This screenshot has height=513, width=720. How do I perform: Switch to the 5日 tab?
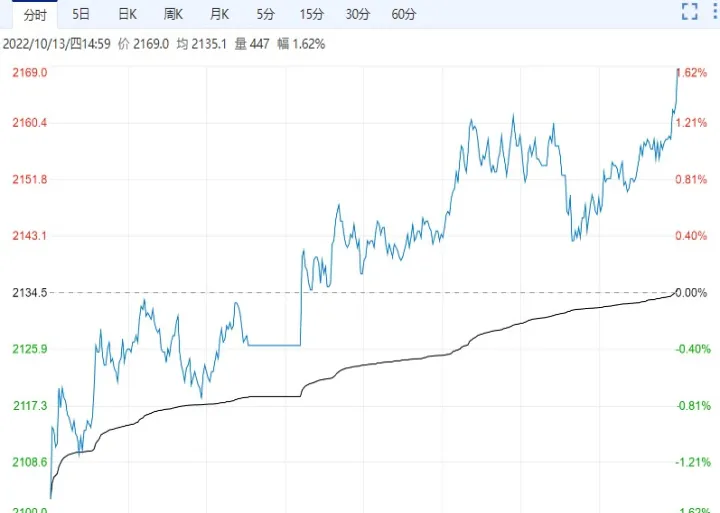(x=80, y=14)
